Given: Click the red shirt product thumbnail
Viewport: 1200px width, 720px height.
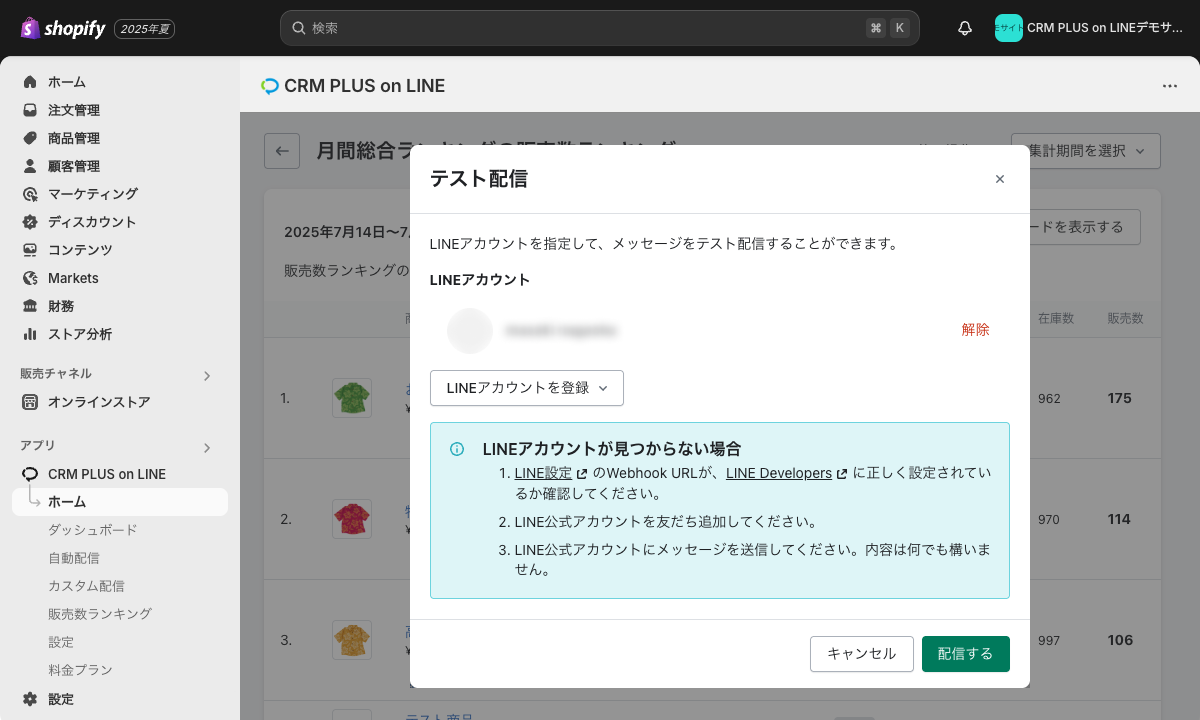Looking at the screenshot, I should tap(352, 519).
